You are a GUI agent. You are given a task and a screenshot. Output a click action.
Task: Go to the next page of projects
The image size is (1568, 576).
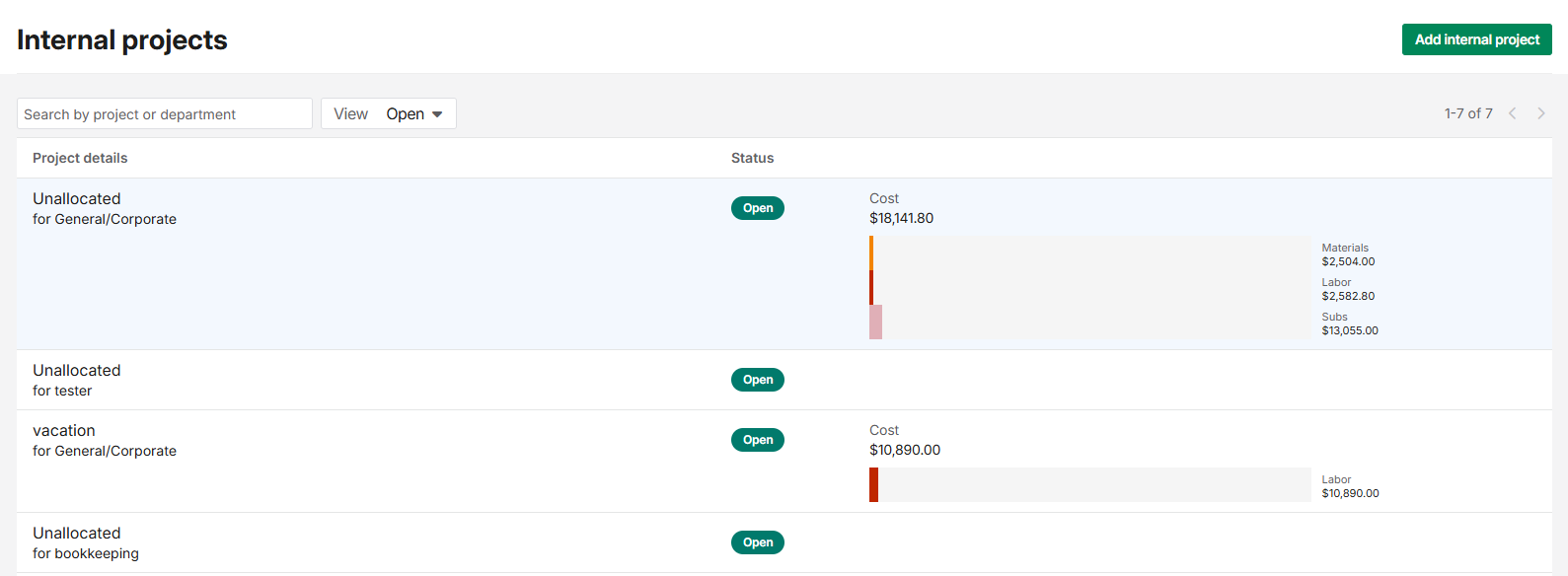pyautogui.click(x=1540, y=113)
